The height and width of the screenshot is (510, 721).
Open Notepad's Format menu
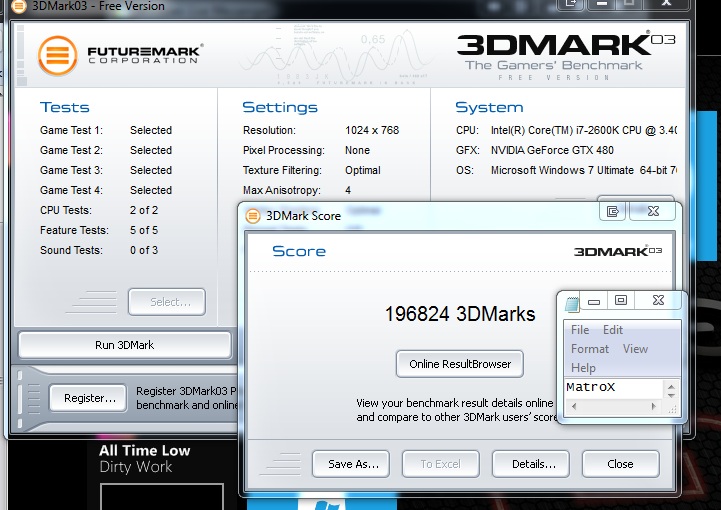pos(590,349)
